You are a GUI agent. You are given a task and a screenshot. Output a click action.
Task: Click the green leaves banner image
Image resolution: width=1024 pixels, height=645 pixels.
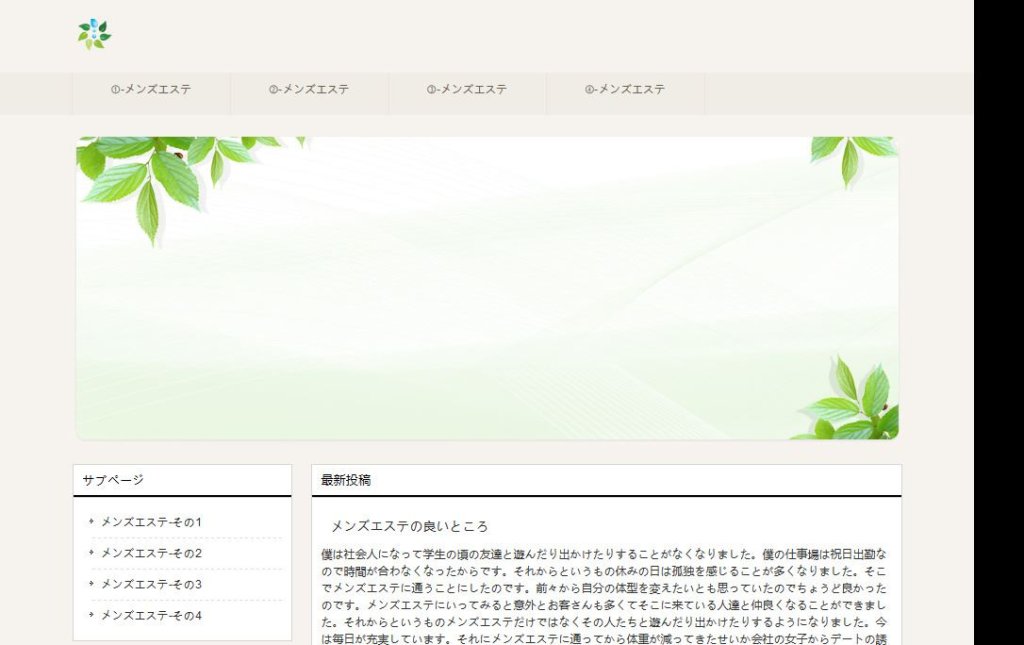point(487,288)
